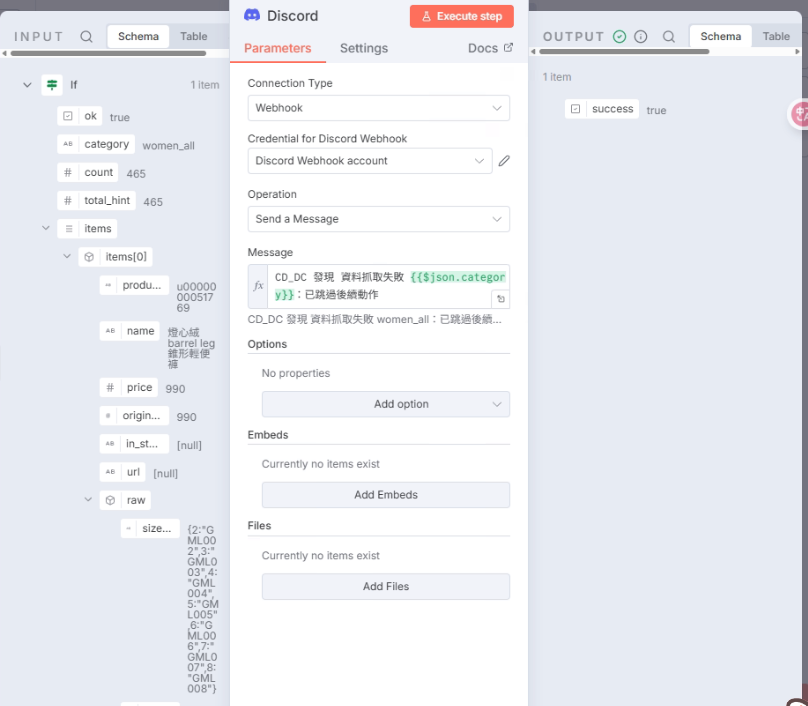
Task: Click the size... field pill
Action: 150,528
